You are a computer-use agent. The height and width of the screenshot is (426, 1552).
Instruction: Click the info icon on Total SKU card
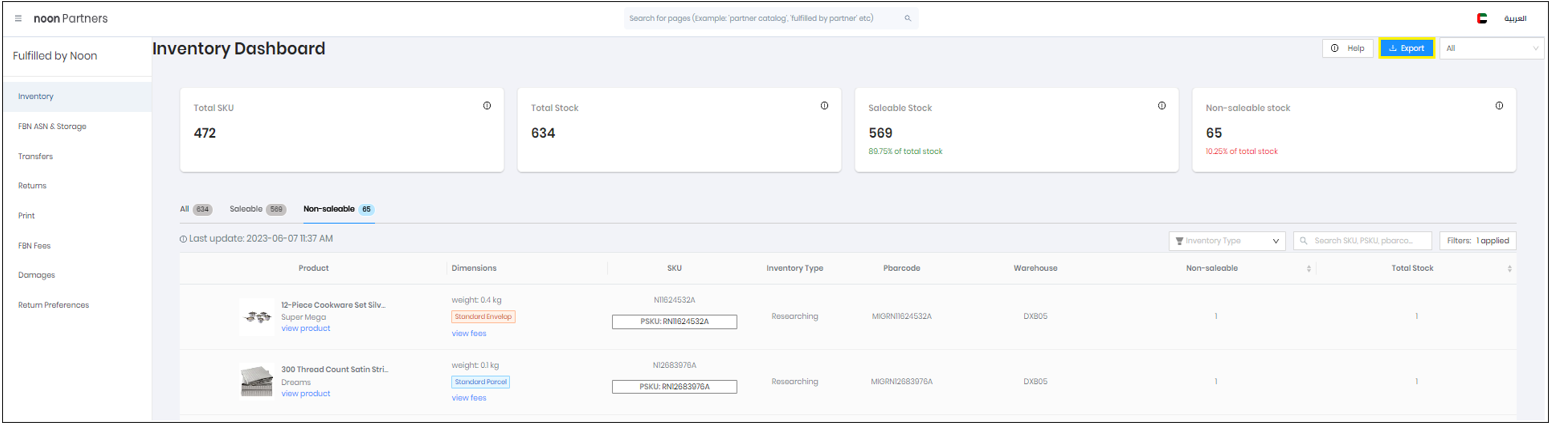point(487,106)
